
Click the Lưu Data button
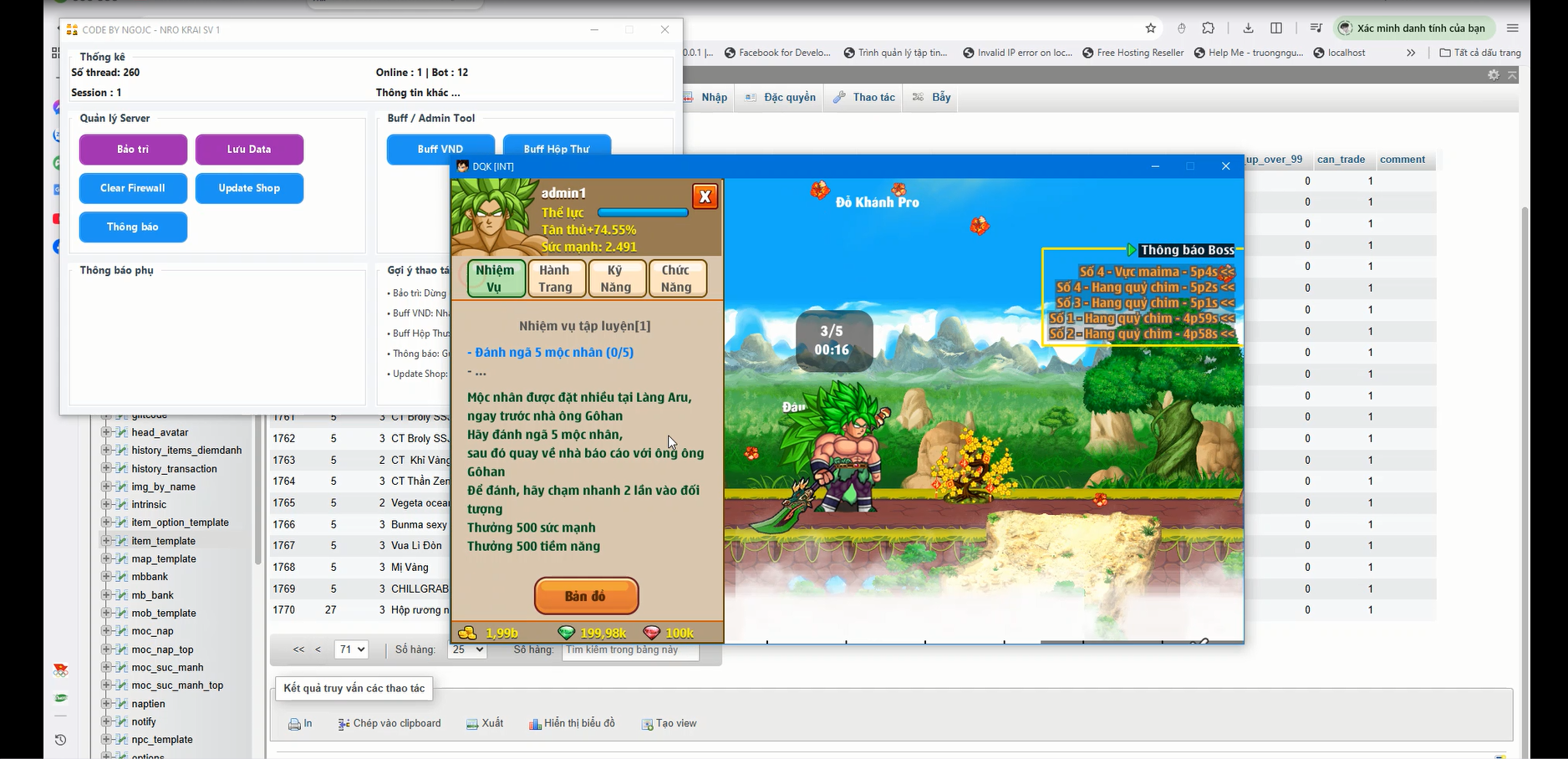point(249,150)
